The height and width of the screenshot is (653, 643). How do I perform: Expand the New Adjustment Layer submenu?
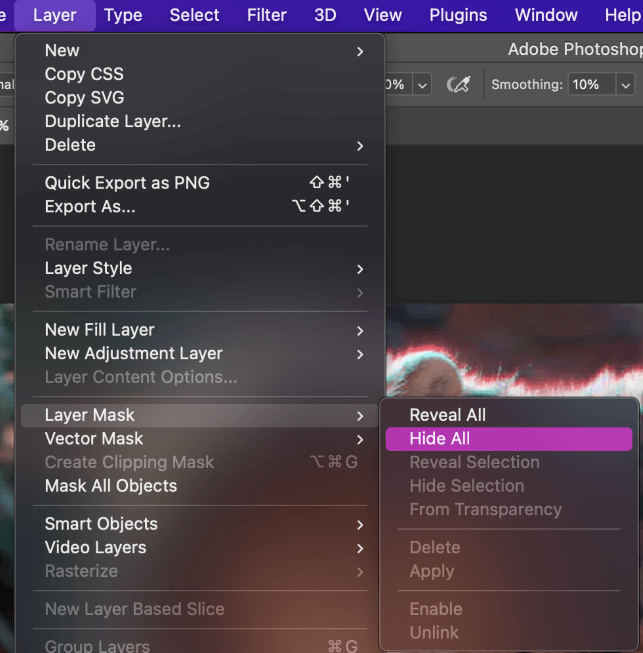200,353
